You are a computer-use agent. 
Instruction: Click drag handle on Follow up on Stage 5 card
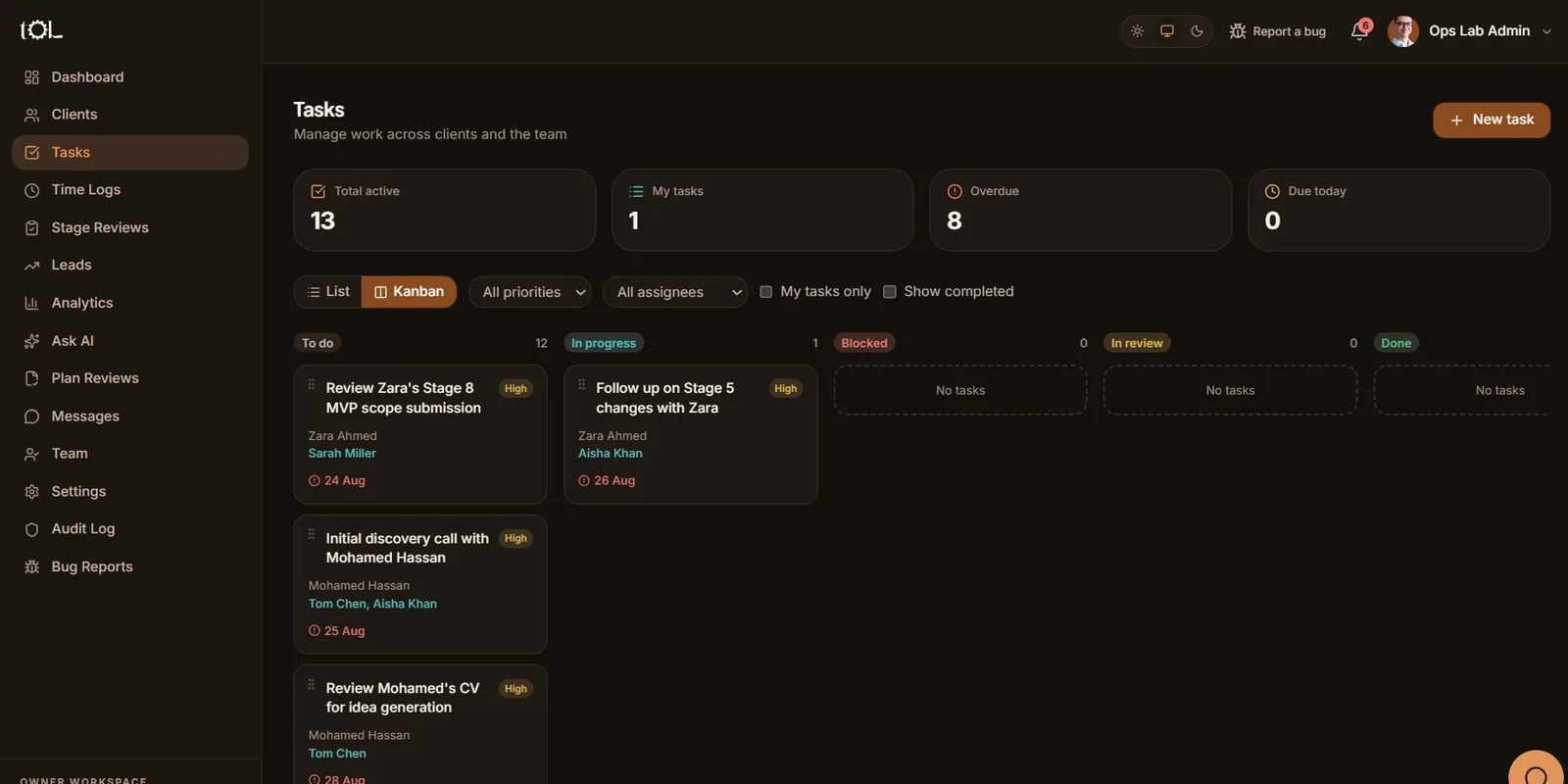[x=581, y=385]
